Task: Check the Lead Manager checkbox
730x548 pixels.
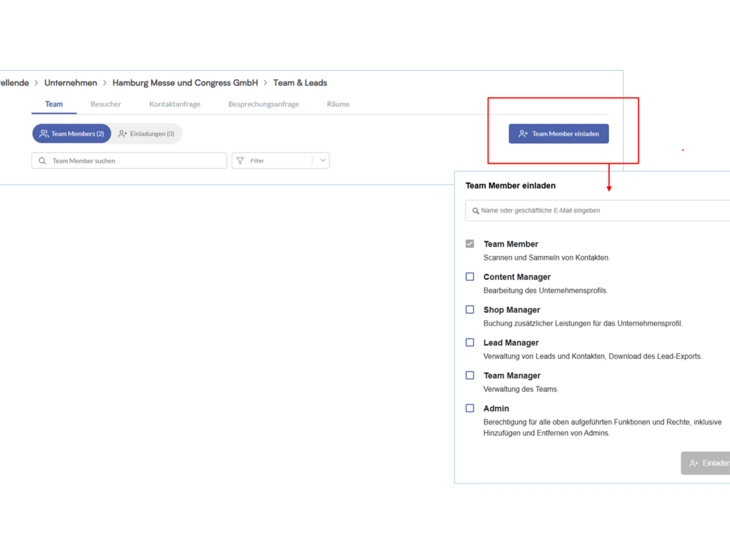Action: point(470,343)
